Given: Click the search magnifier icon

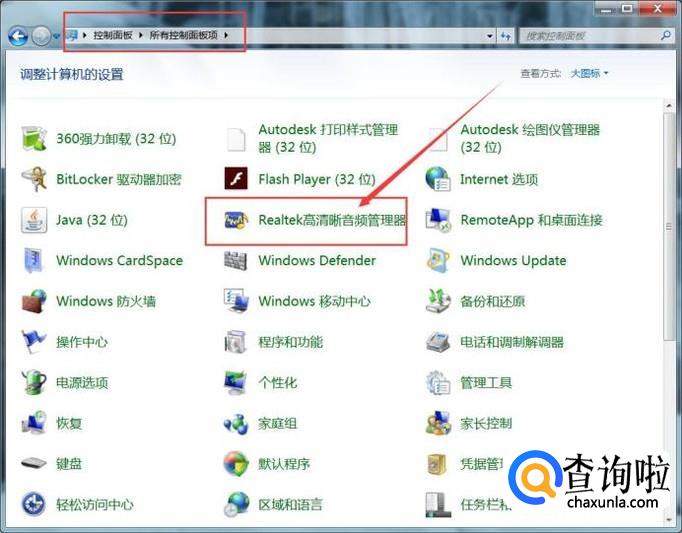Looking at the screenshot, I should (x=665, y=35).
